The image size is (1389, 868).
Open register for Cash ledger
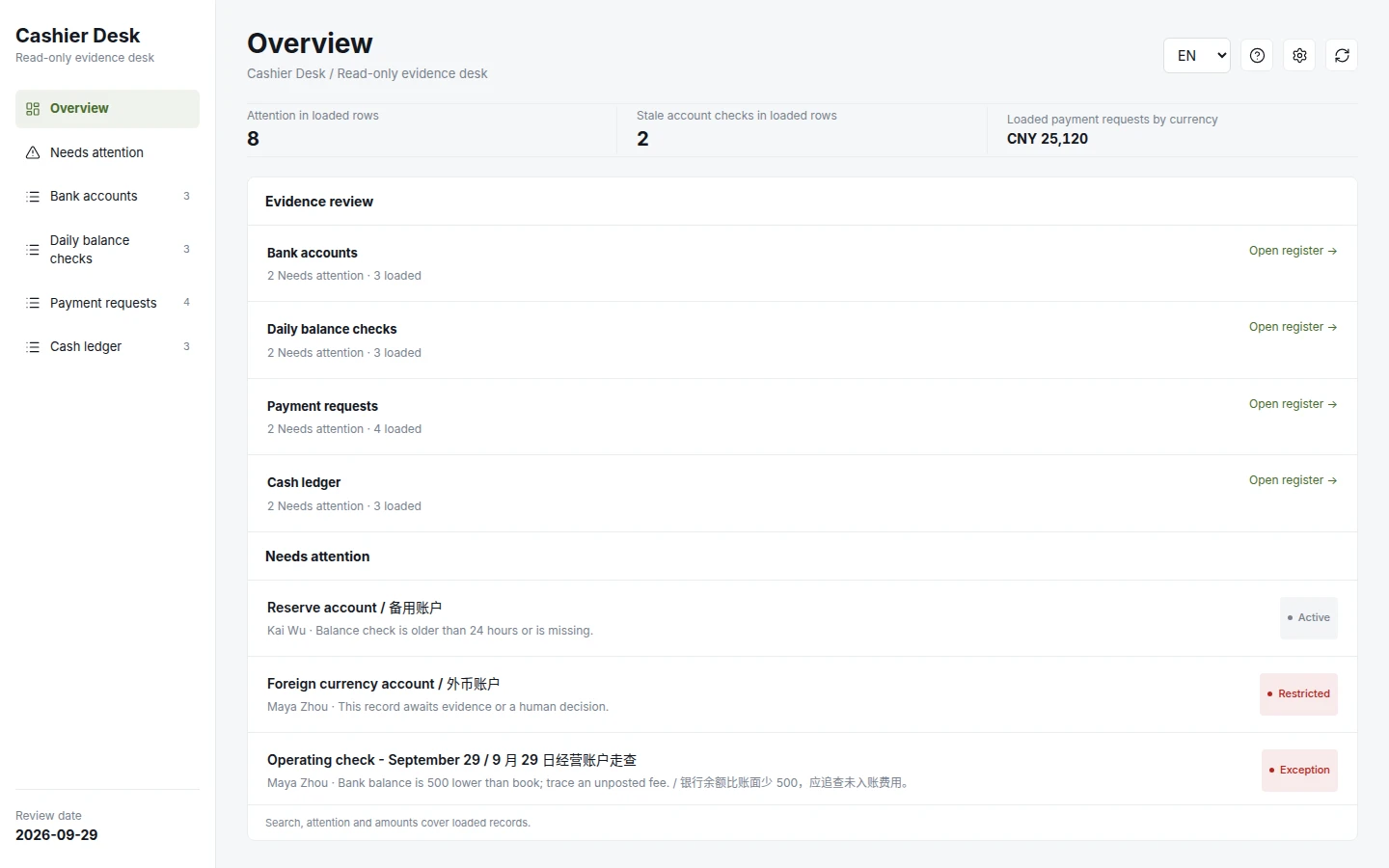1293,480
